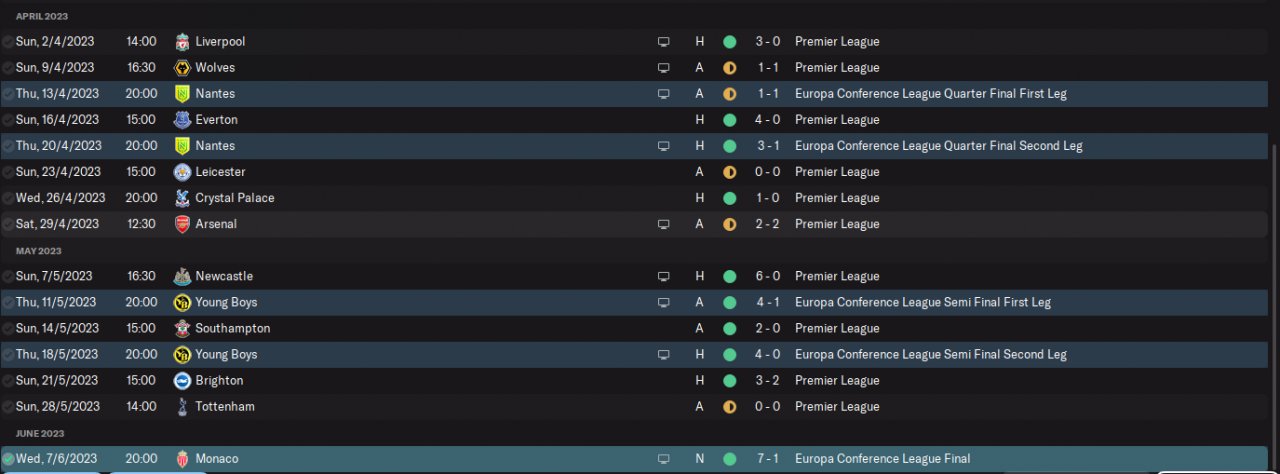The width and height of the screenshot is (1280, 474).
Task: Click the TV icon on Monaco final
Action: [663, 459]
